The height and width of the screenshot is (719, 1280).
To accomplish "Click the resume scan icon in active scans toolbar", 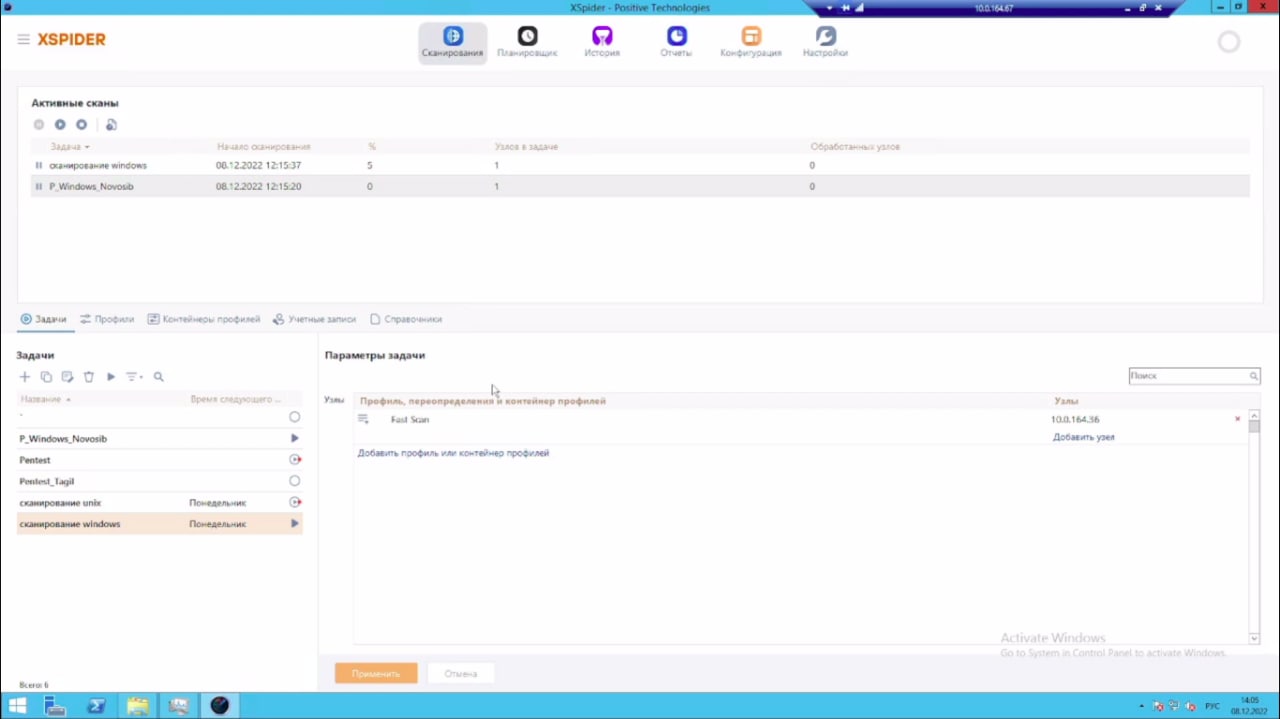I will tap(60, 125).
